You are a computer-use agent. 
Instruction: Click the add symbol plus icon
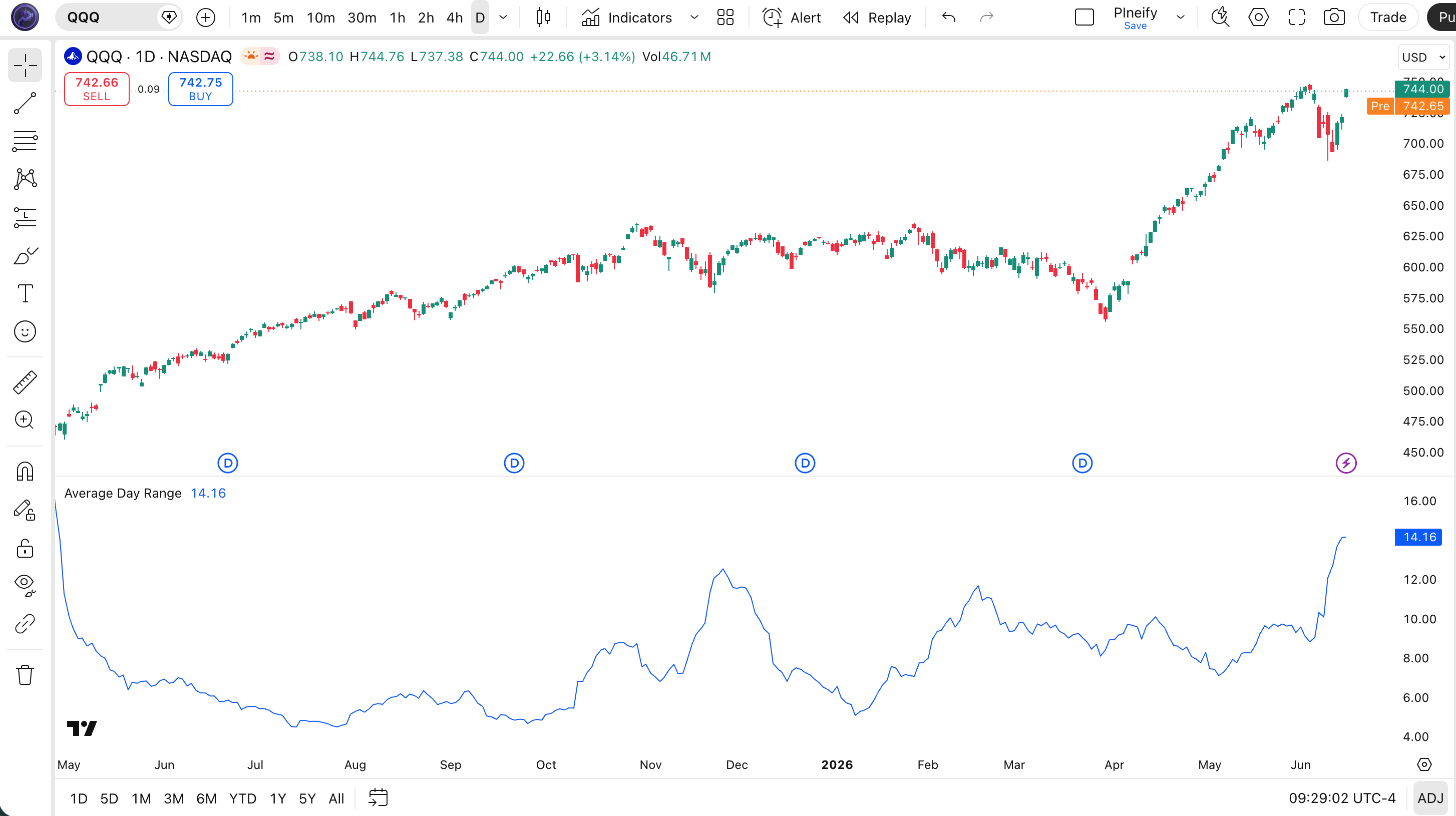click(x=206, y=18)
